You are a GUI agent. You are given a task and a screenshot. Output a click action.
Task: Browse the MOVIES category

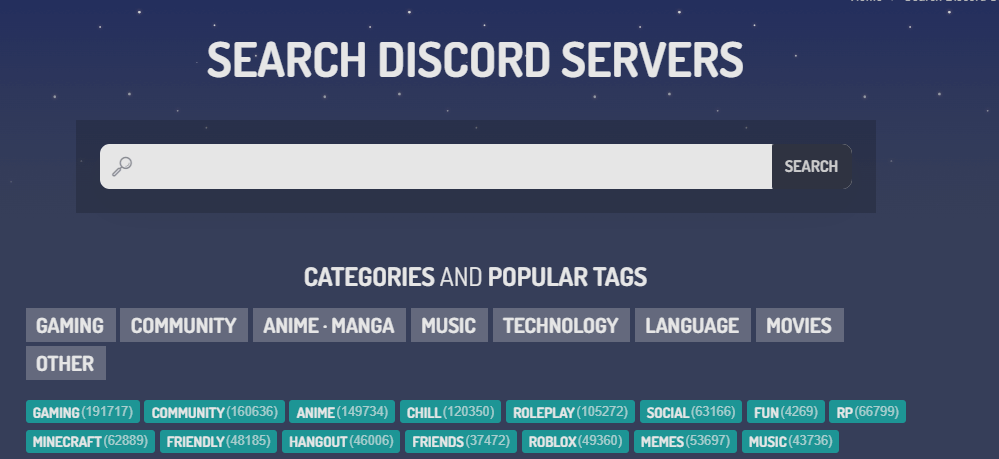click(x=799, y=325)
